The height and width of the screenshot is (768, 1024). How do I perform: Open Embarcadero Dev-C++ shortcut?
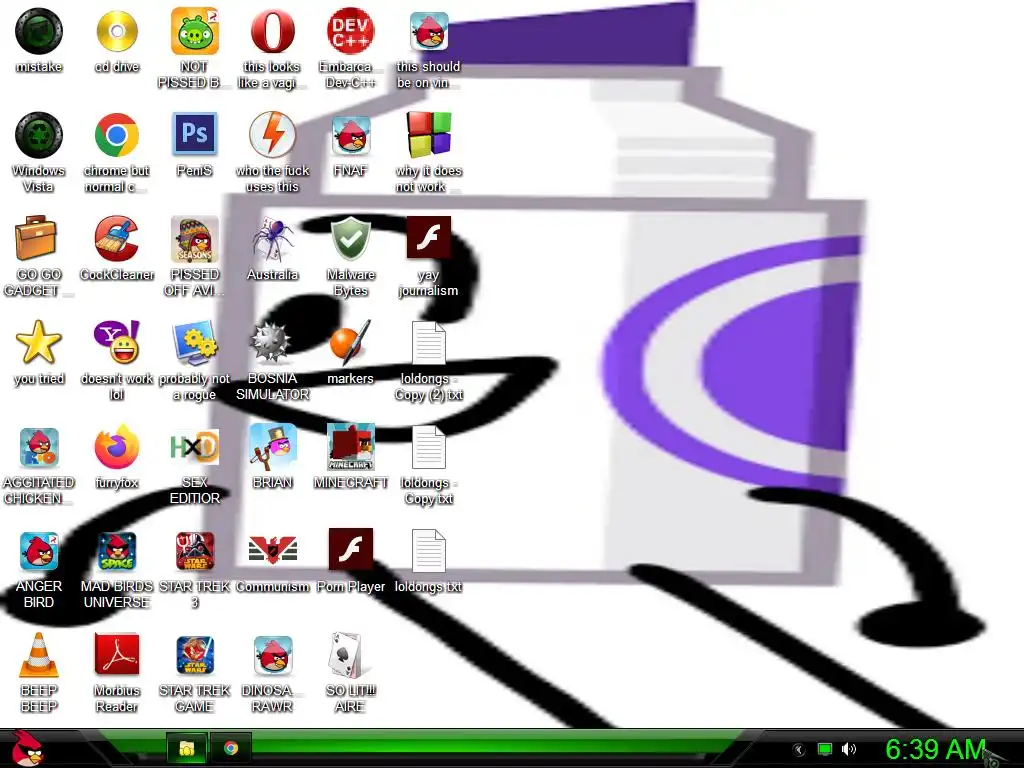(x=351, y=31)
